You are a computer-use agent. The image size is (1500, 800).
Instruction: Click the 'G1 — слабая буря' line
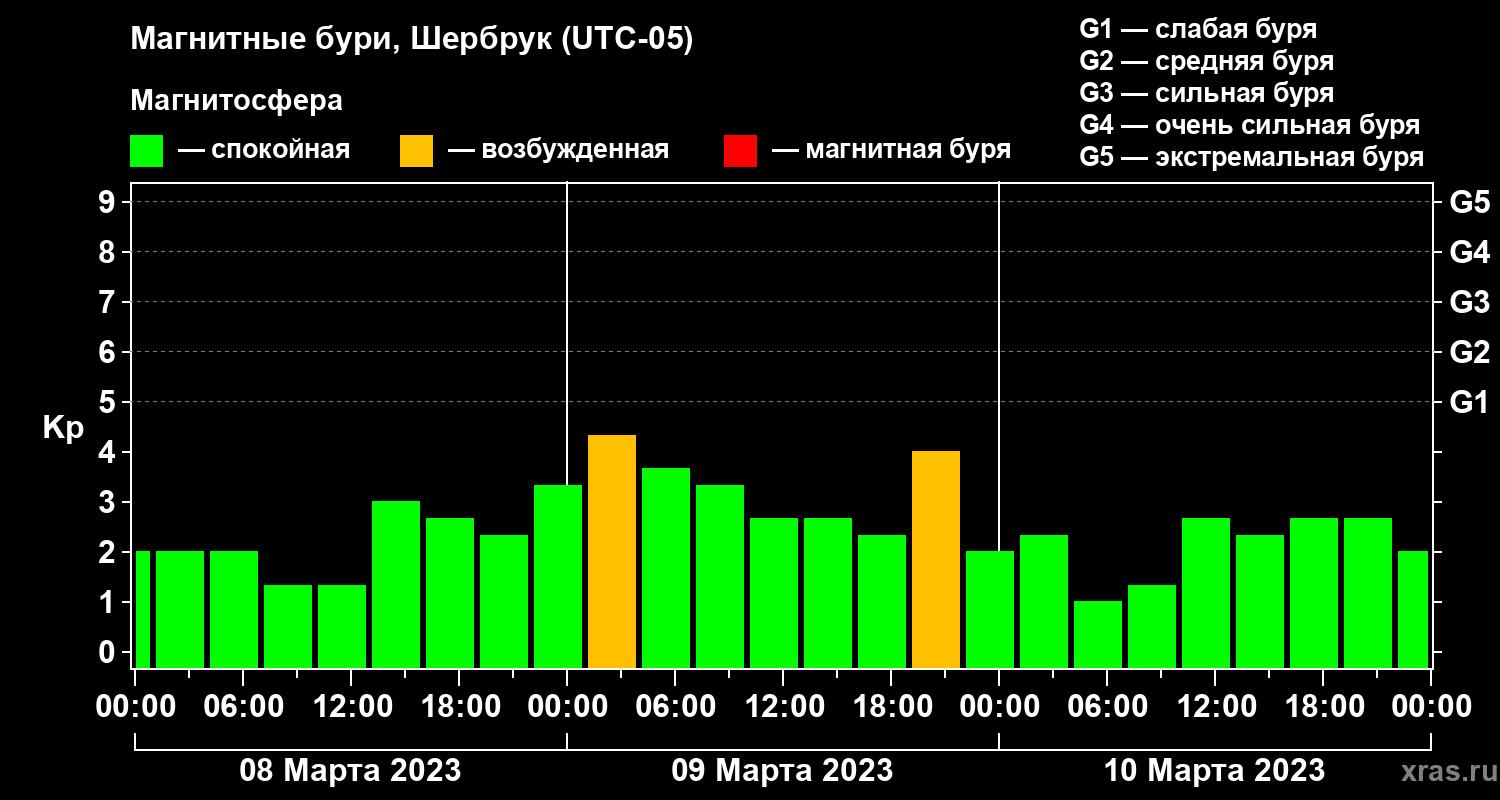point(1198,29)
